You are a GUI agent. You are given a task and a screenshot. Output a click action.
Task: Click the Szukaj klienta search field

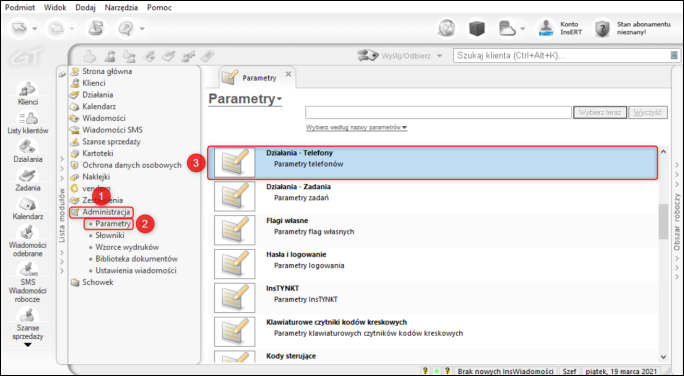pyautogui.click(x=563, y=55)
